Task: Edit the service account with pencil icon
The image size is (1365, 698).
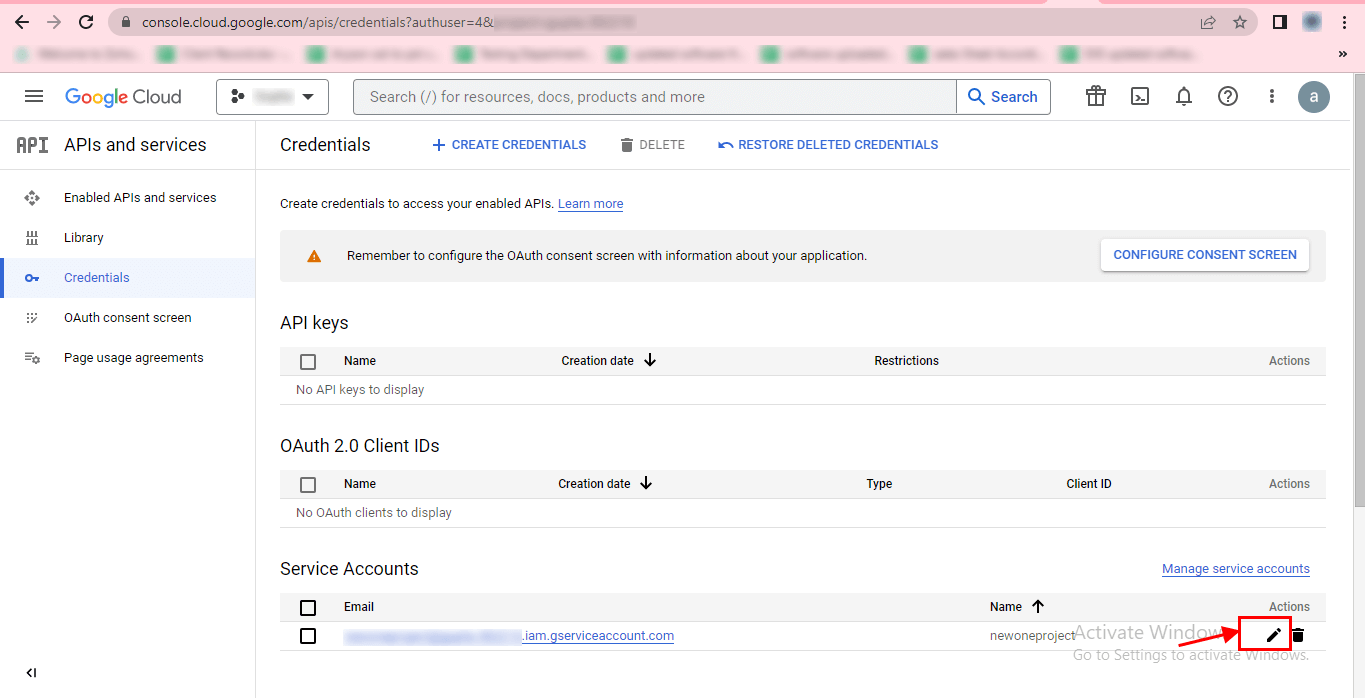Action: pos(1273,635)
